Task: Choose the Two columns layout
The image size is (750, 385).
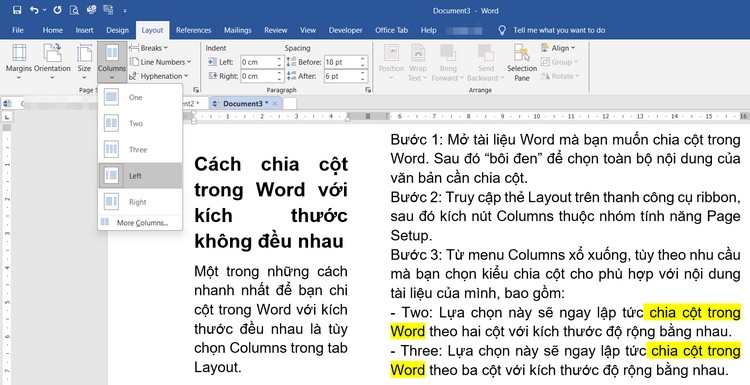Action: click(140, 123)
